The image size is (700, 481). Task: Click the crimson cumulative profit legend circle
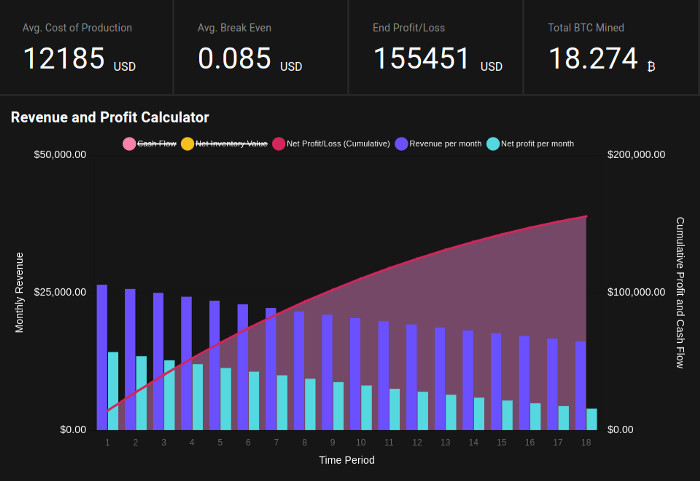click(x=279, y=144)
